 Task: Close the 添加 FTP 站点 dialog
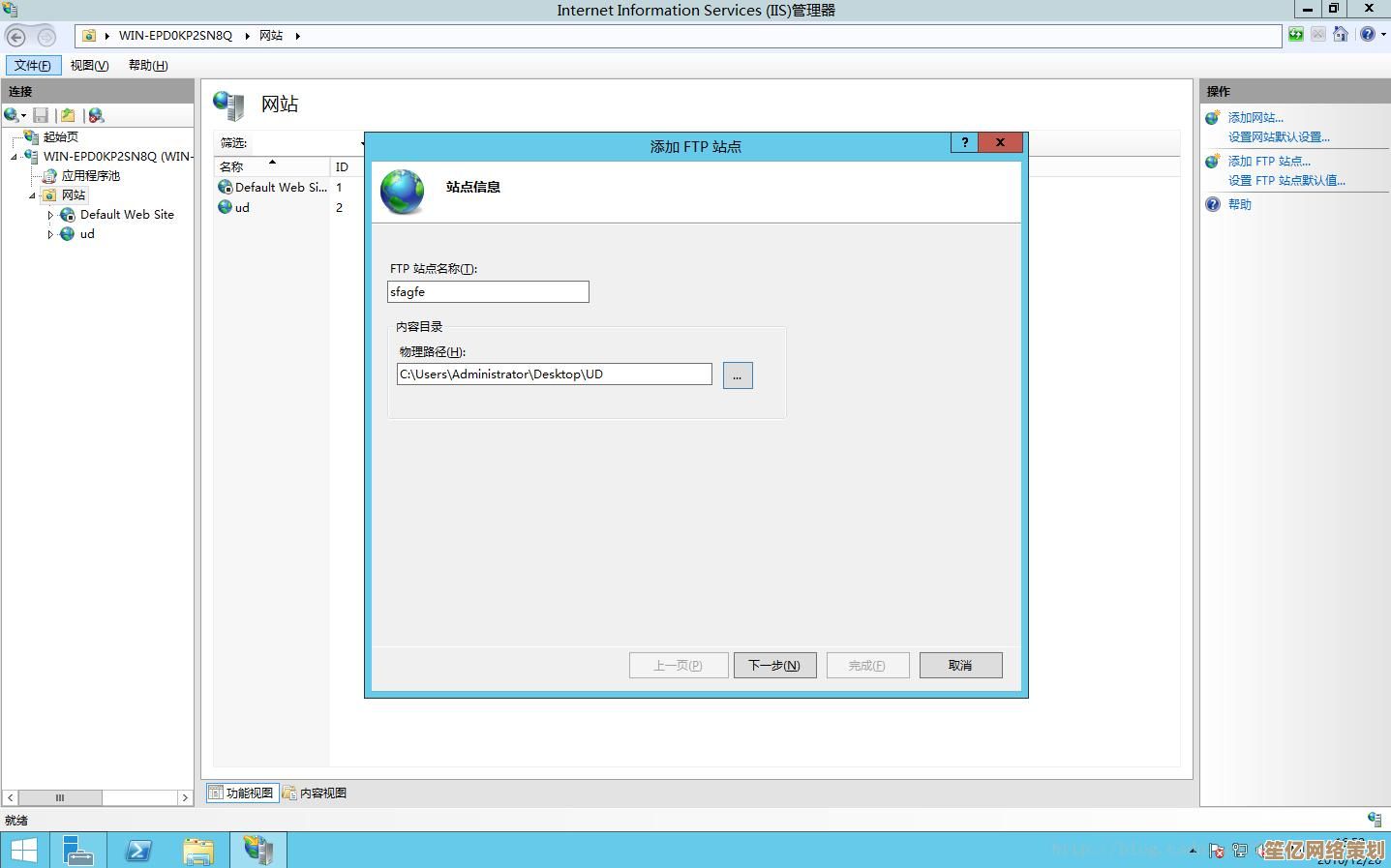(1001, 142)
